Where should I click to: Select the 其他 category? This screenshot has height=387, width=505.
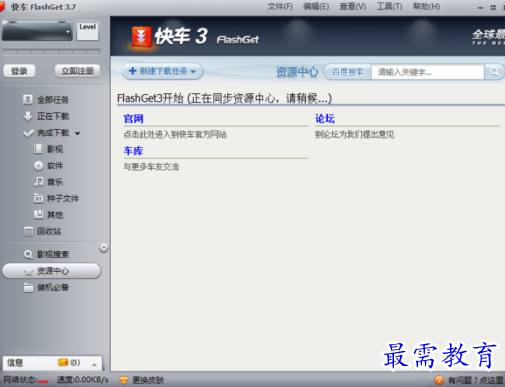[x=55, y=215]
